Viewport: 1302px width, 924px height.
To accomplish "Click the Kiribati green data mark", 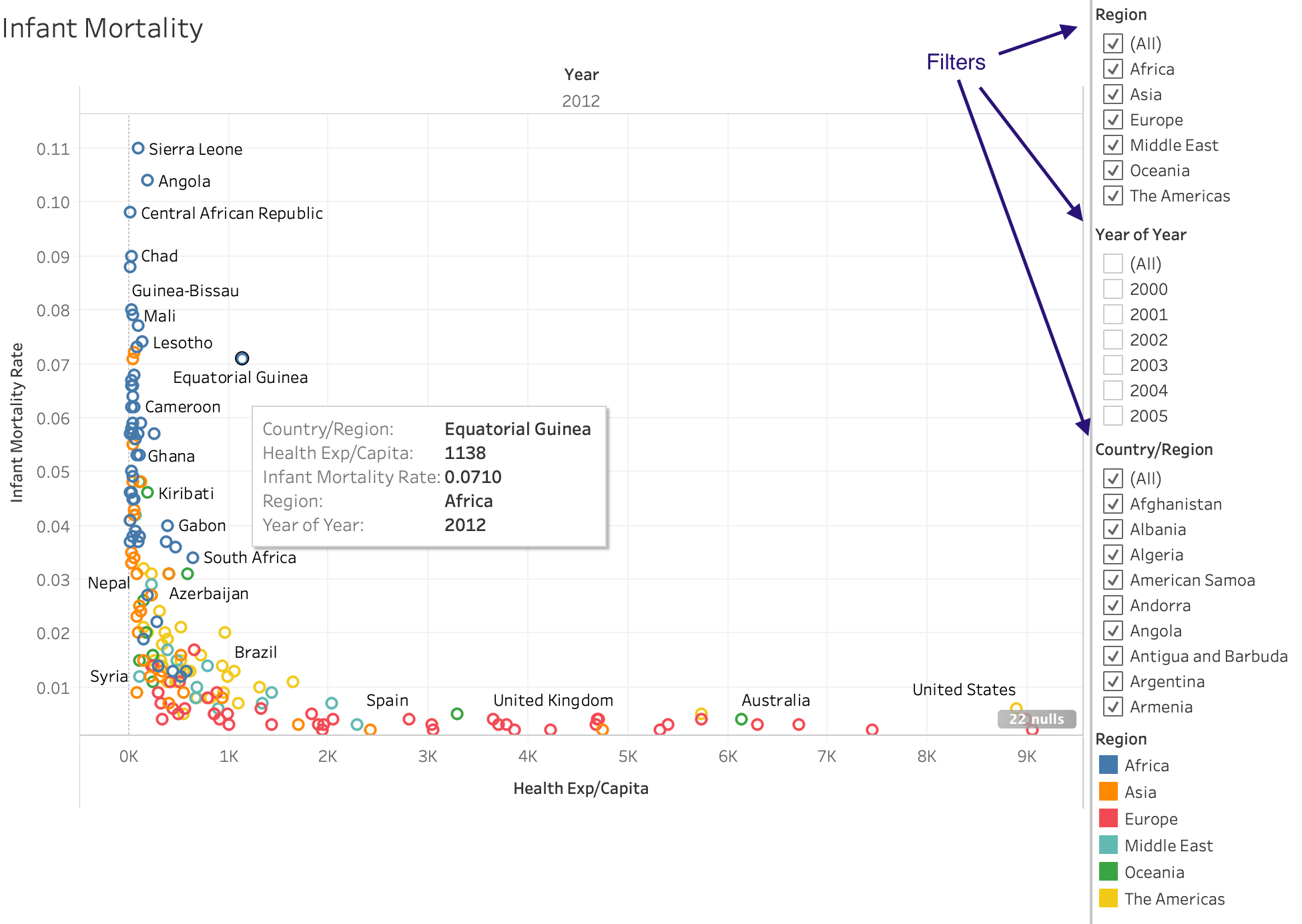I will (148, 492).
